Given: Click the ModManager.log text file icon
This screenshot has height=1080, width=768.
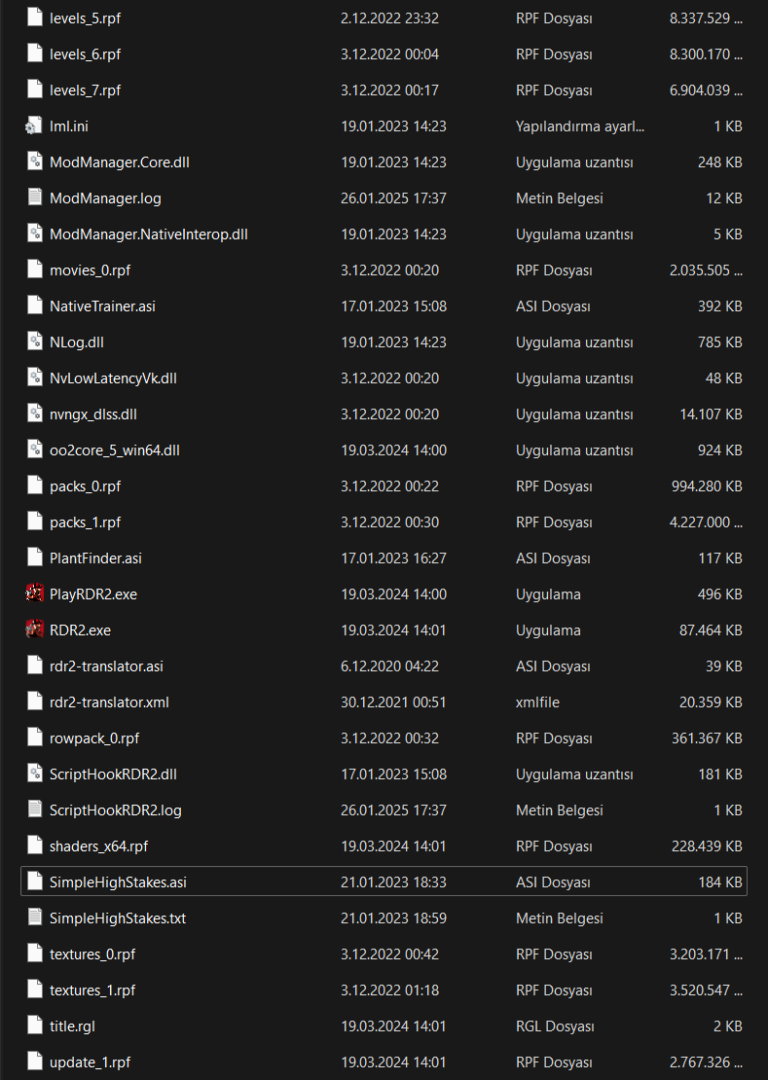Looking at the screenshot, I should tap(35, 198).
